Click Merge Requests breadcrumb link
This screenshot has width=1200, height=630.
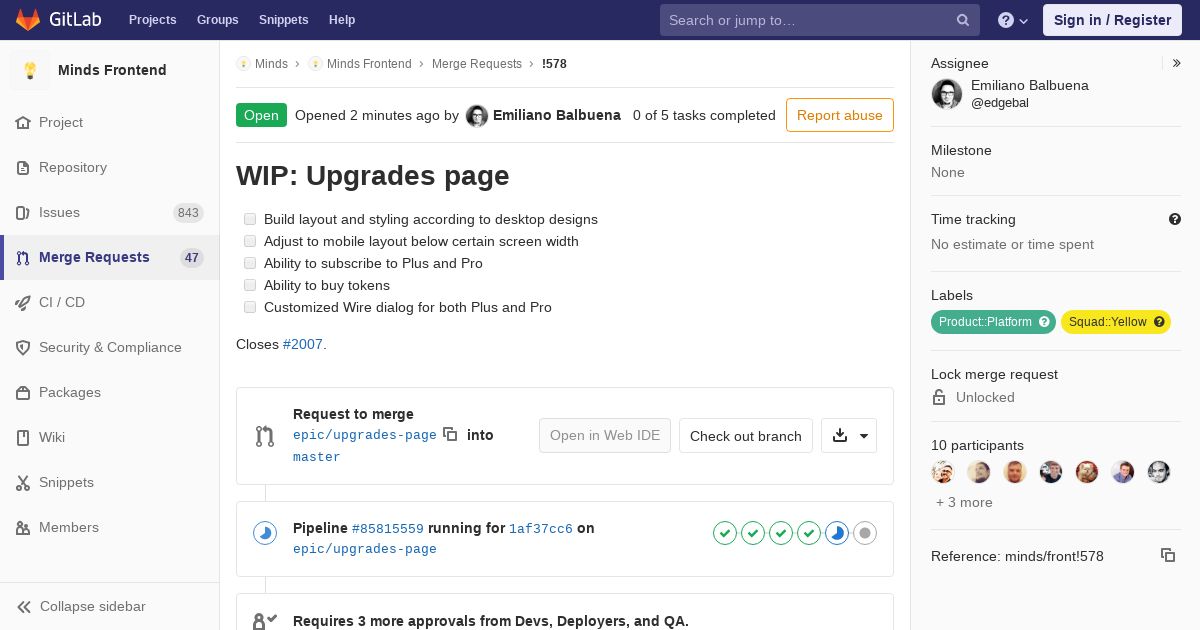477,63
